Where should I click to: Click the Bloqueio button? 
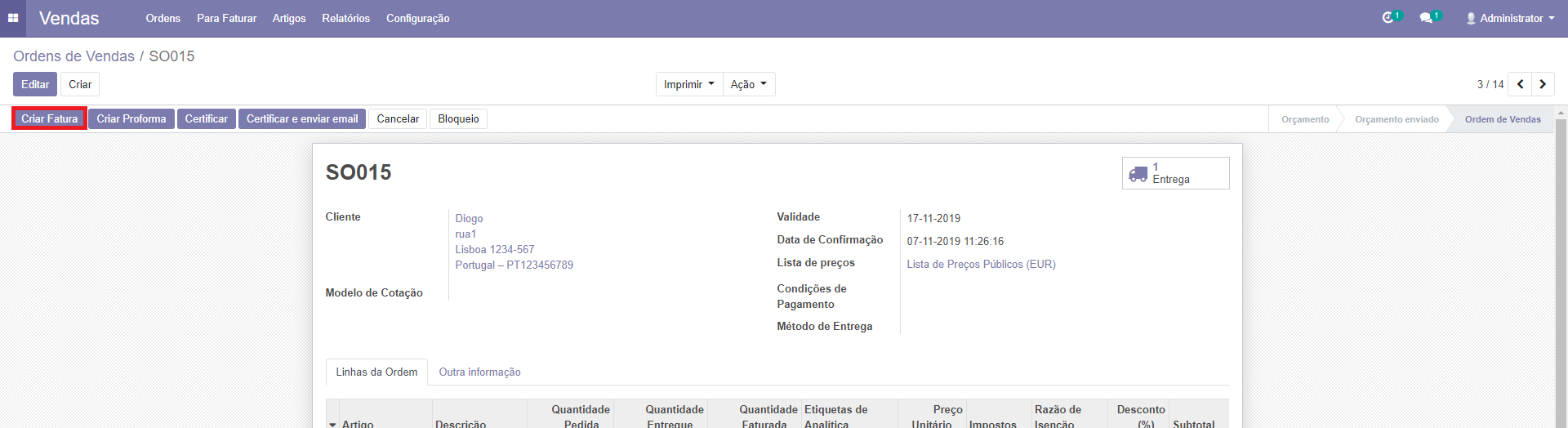click(458, 118)
